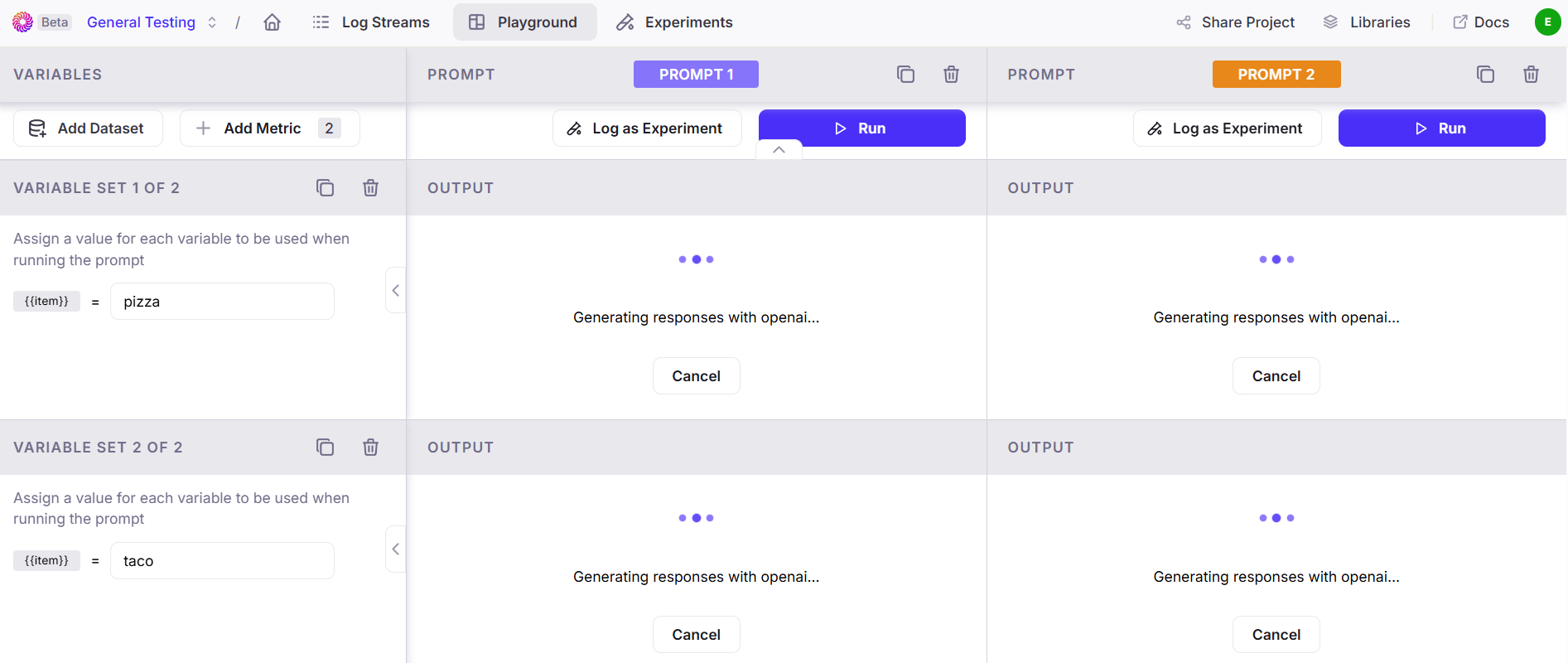Duplicate Prompt 1 with copy icon
The height and width of the screenshot is (663, 1568).
(905, 74)
